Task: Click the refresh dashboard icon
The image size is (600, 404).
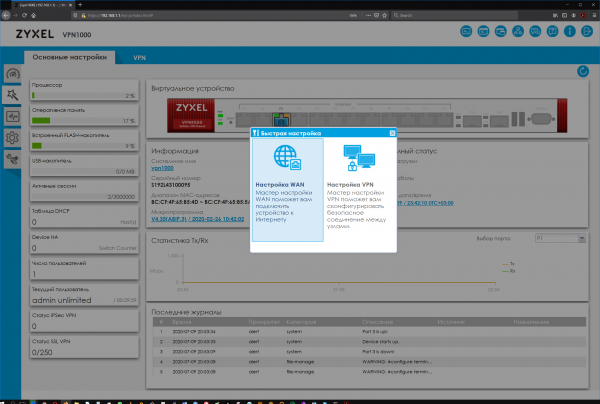Action: pyautogui.click(x=583, y=71)
